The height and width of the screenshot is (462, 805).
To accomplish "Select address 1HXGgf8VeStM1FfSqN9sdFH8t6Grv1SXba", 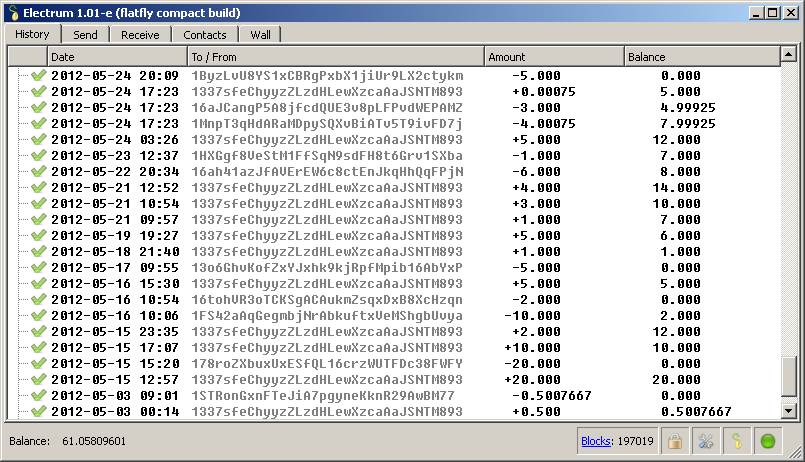I will click(x=327, y=156).
